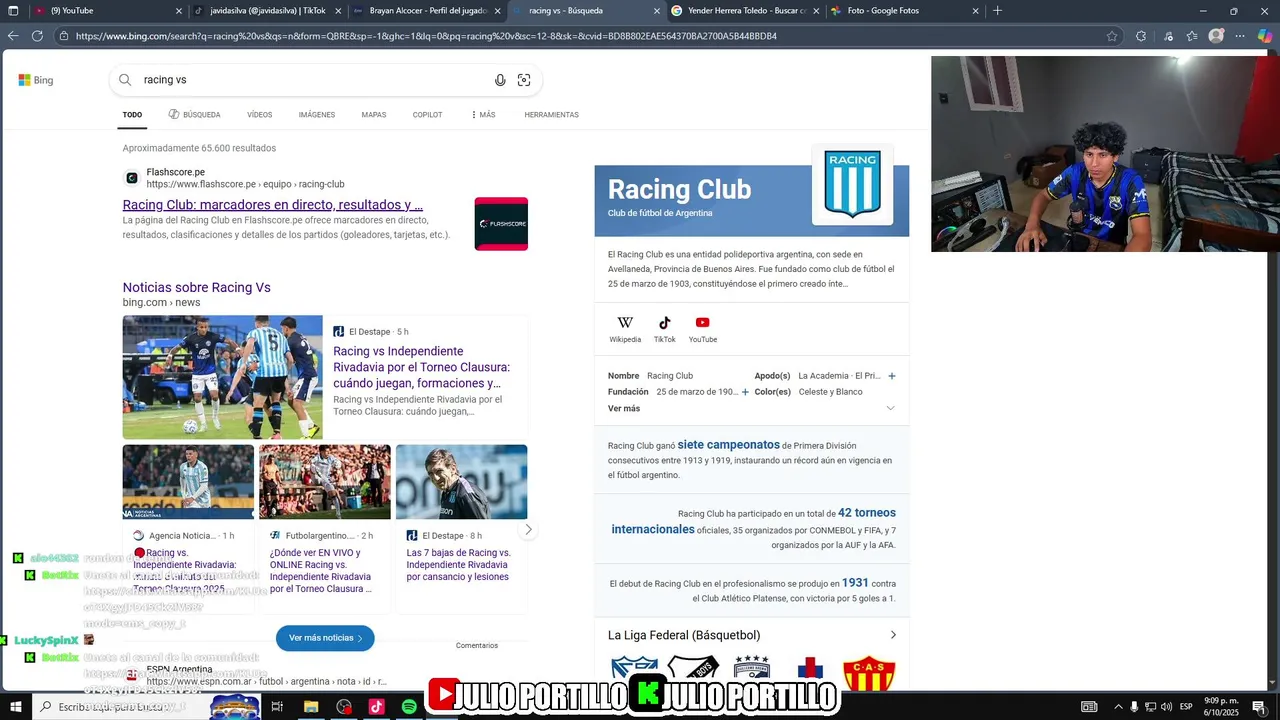Open TikTok app in taskbar

pyautogui.click(x=376, y=707)
